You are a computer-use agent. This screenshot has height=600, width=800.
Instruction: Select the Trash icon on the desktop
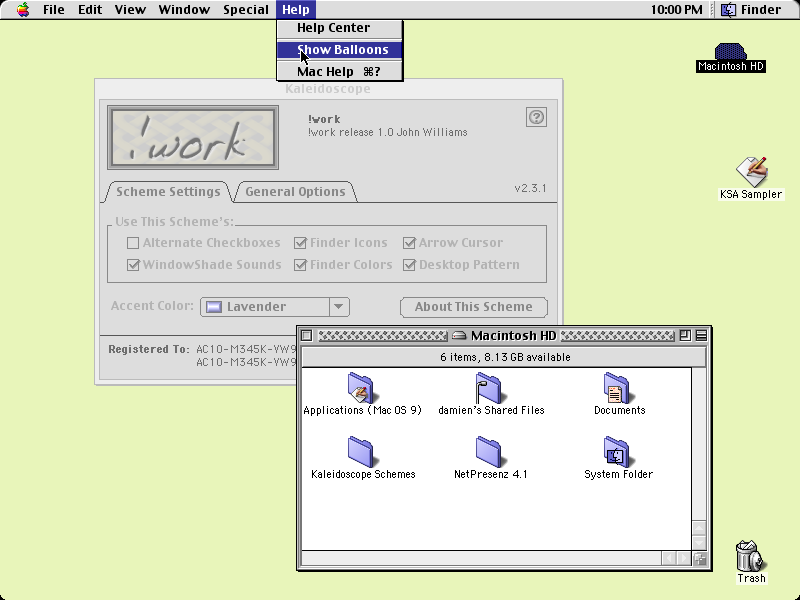[749, 556]
